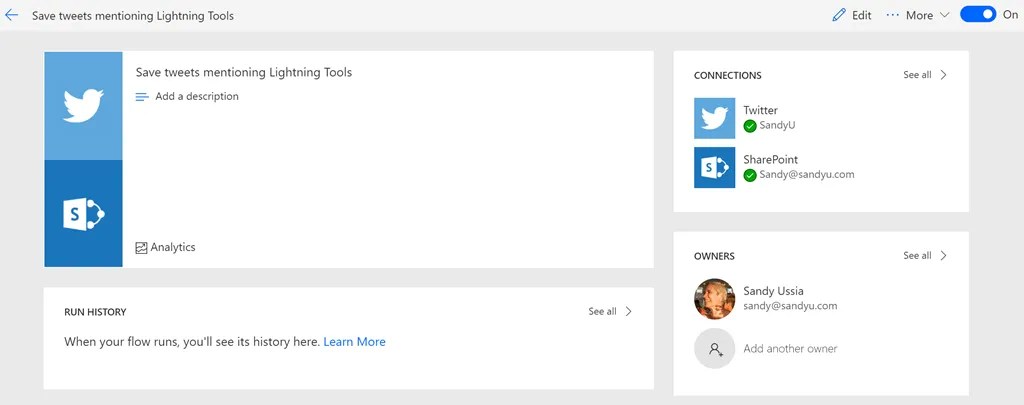Click the SandyU account text
This screenshot has height=405, width=1024.
[777, 125]
